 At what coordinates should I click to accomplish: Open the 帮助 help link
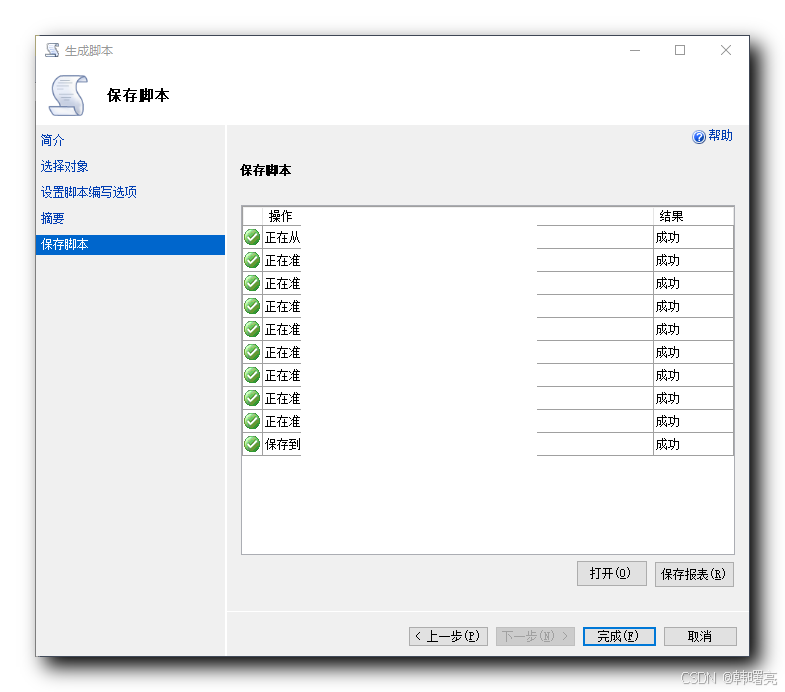[x=720, y=136]
